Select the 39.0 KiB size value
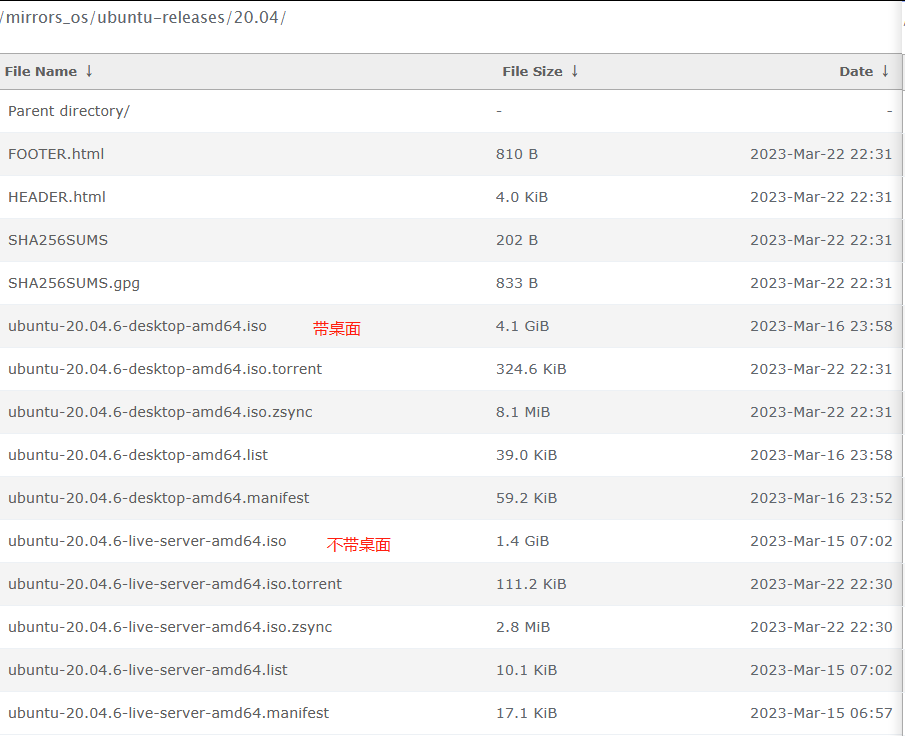The image size is (905, 736). (x=526, y=455)
